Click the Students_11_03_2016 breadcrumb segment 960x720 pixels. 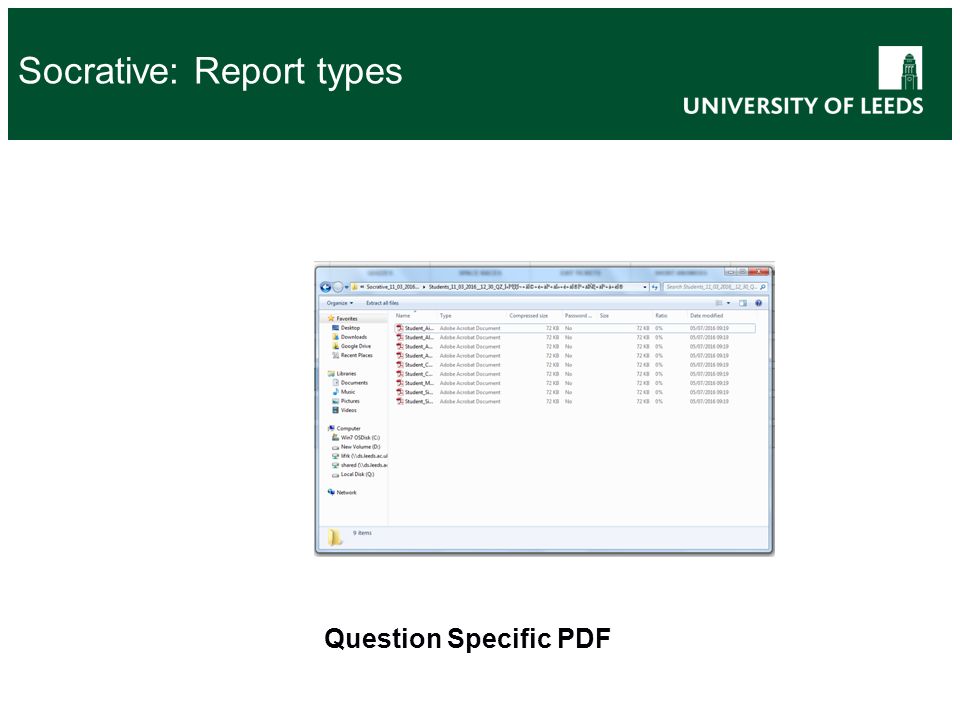point(525,287)
